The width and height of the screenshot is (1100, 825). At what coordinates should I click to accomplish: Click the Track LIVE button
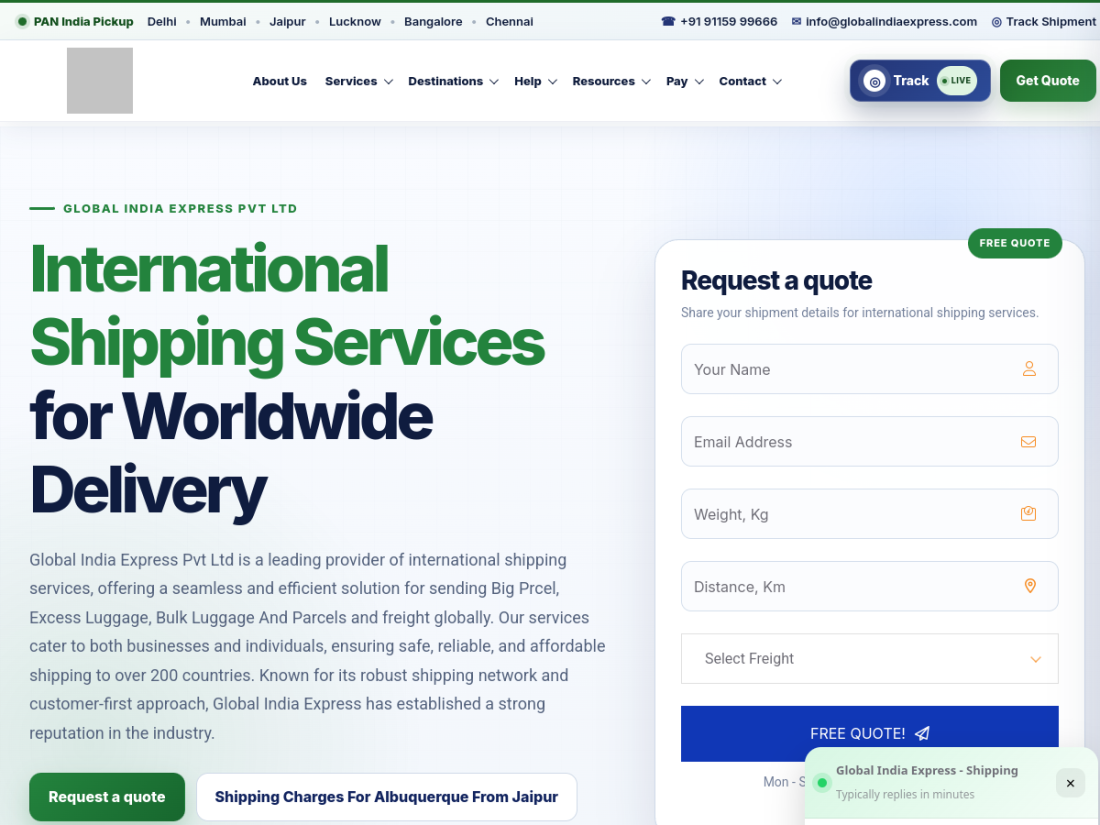[920, 81]
